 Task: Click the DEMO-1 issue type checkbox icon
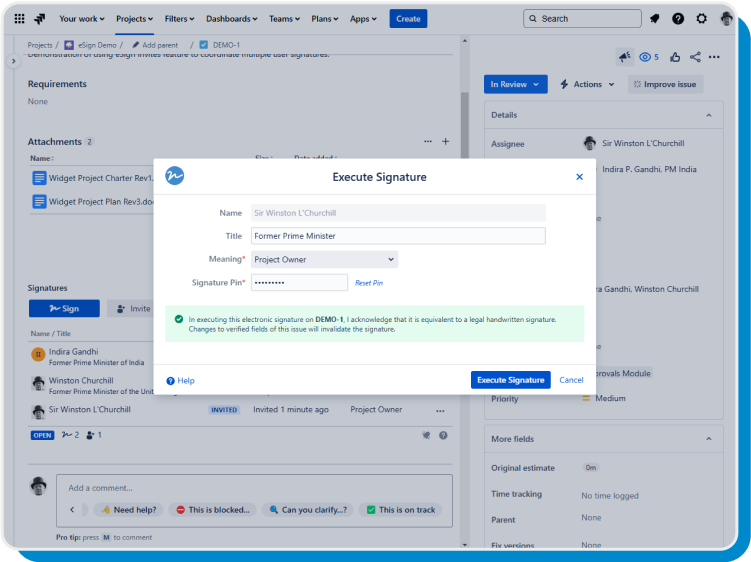204,45
